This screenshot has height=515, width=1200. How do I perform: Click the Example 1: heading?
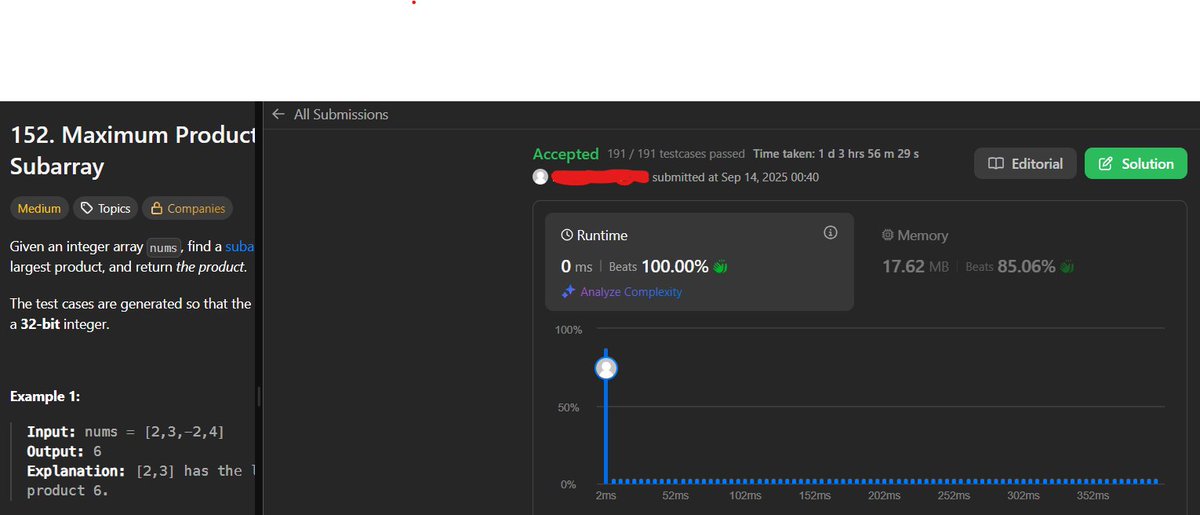tap(45, 396)
